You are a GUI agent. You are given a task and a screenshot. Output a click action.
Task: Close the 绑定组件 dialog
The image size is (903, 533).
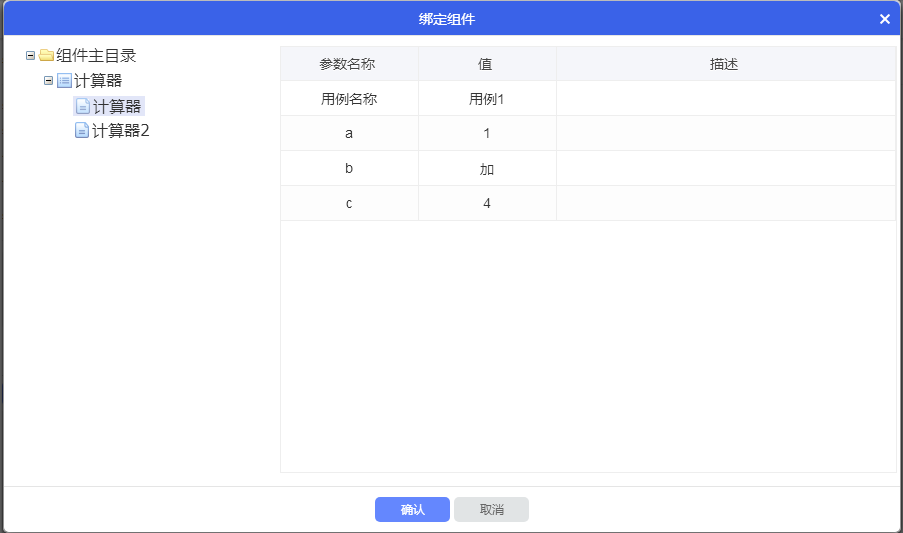tap(885, 19)
